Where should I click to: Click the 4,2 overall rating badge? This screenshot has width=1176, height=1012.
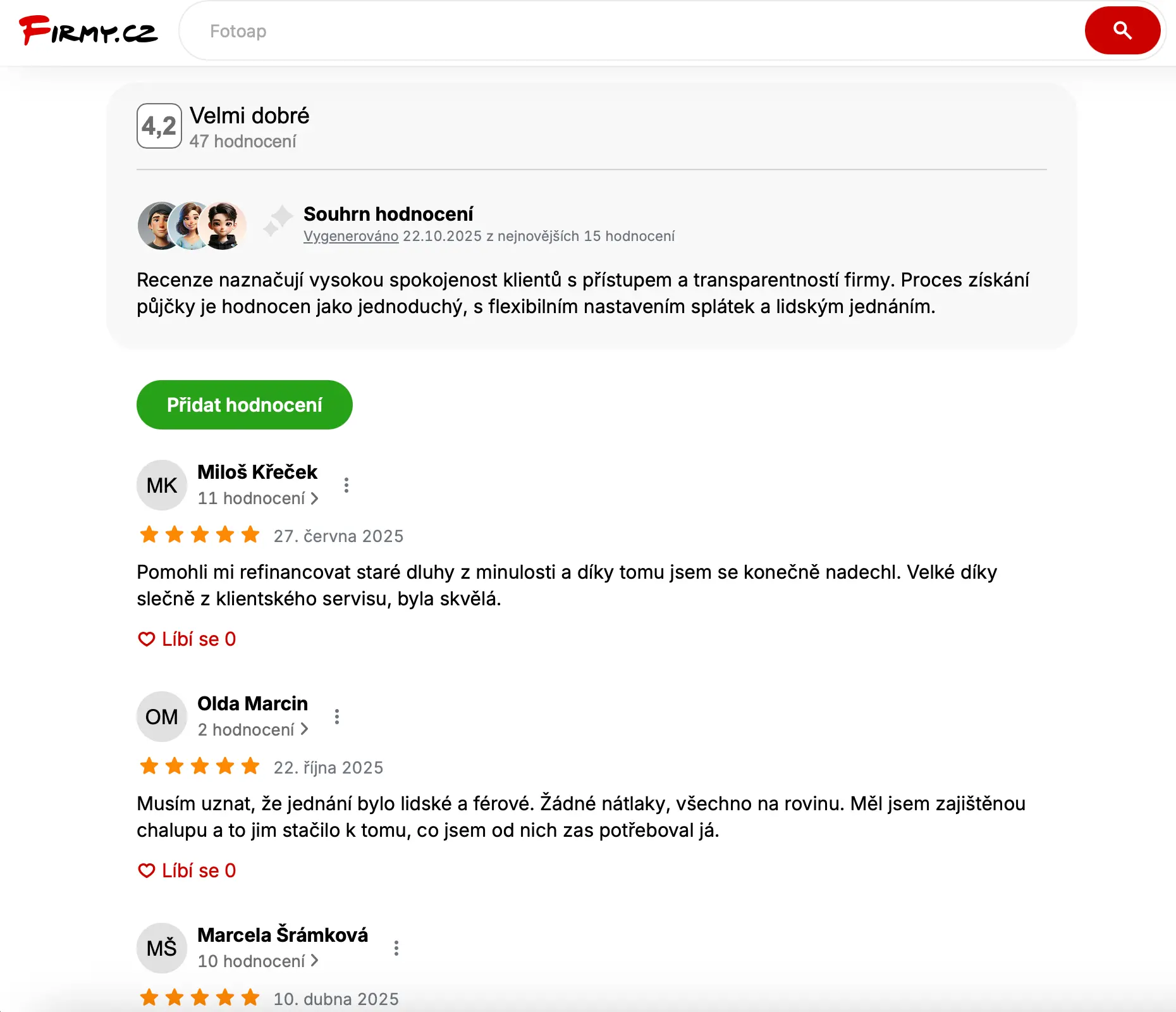click(159, 126)
